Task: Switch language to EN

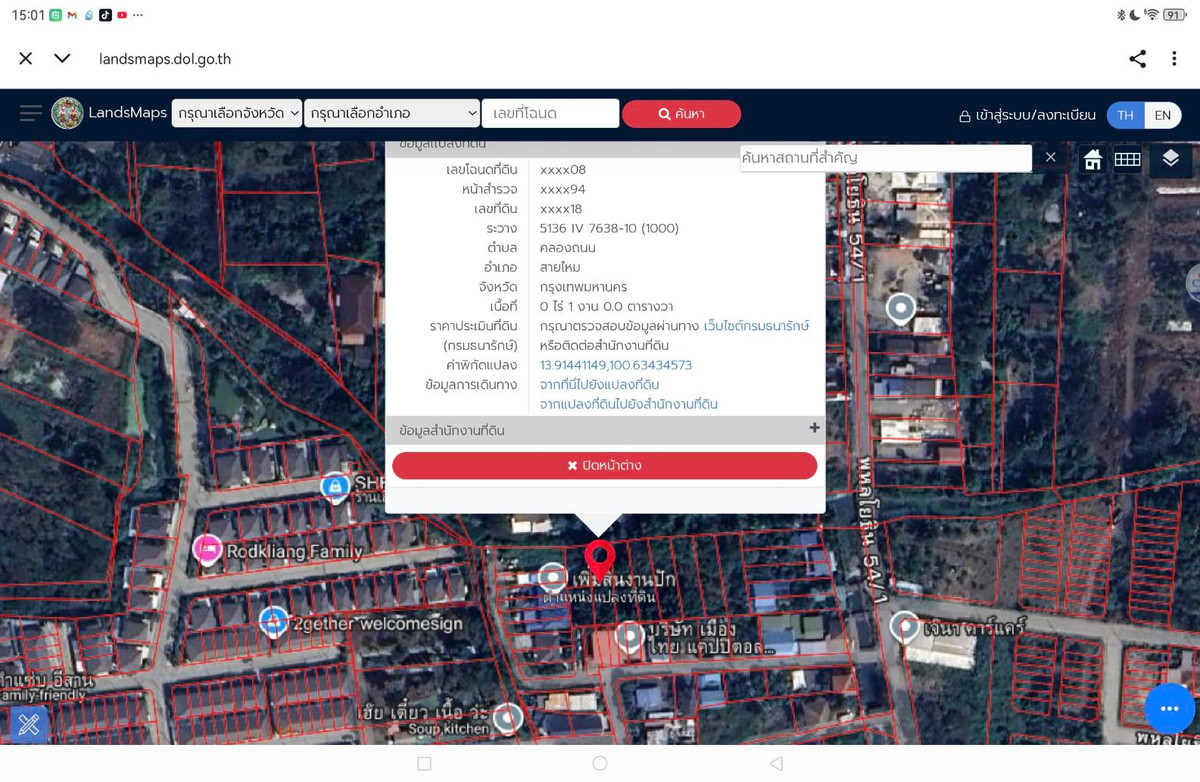Action: click(x=1162, y=115)
